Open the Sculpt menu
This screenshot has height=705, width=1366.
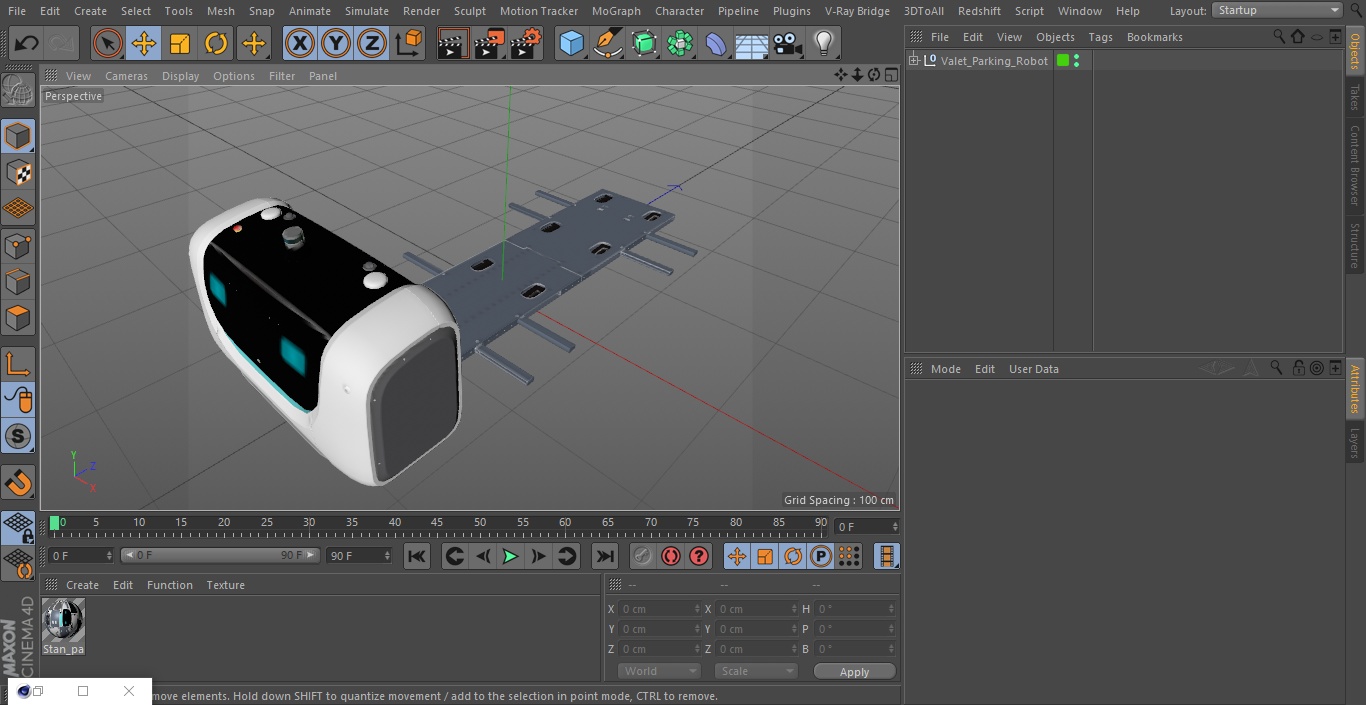[469, 11]
